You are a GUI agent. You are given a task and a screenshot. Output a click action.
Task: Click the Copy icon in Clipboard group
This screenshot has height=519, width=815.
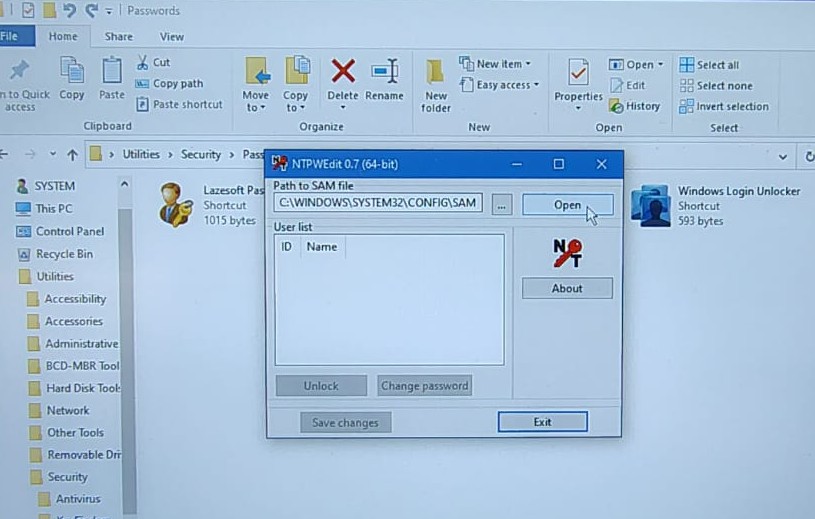72,72
